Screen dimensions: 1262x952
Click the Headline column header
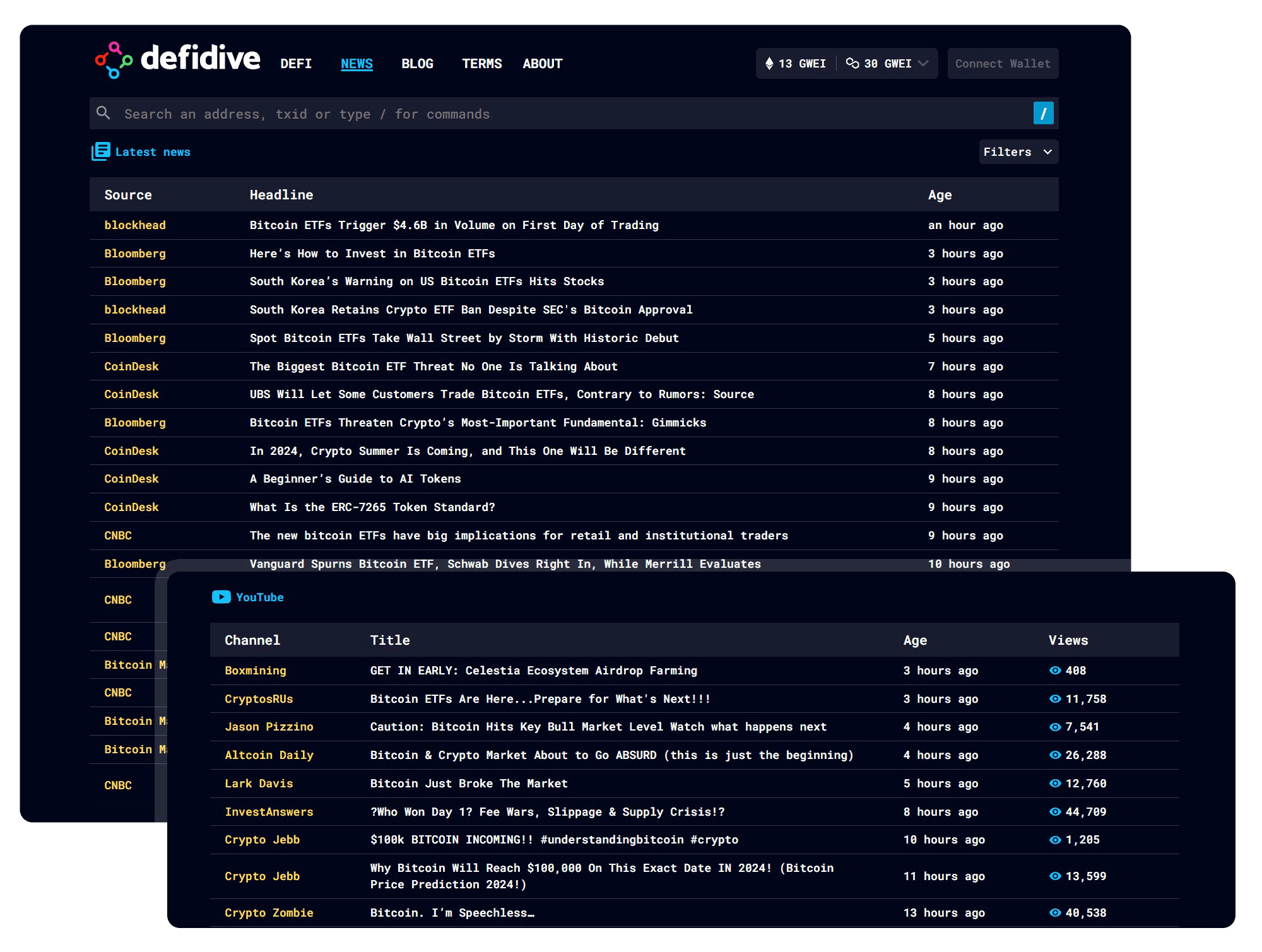click(x=281, y=195)
